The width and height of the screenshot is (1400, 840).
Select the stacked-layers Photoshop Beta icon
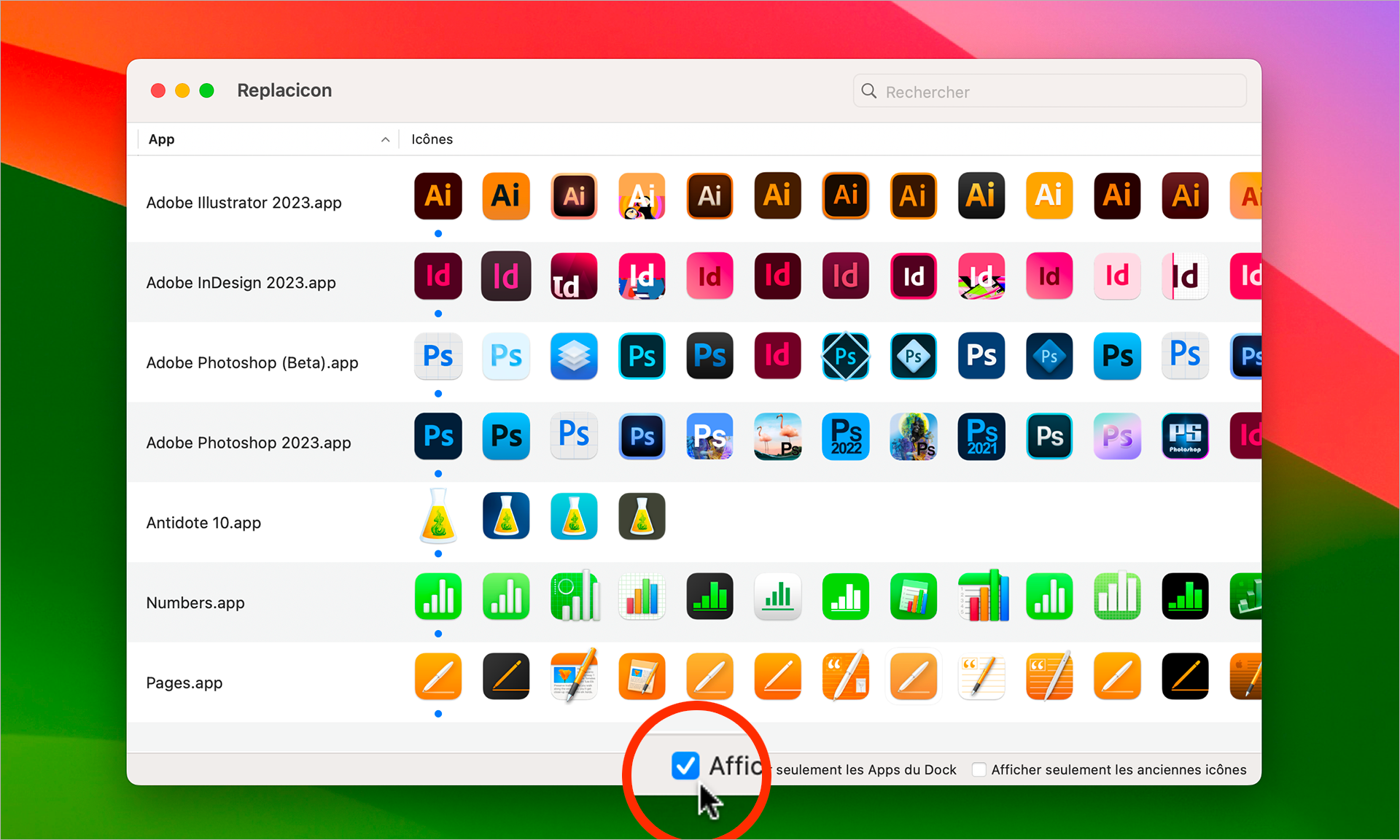(x=573, y=362)
